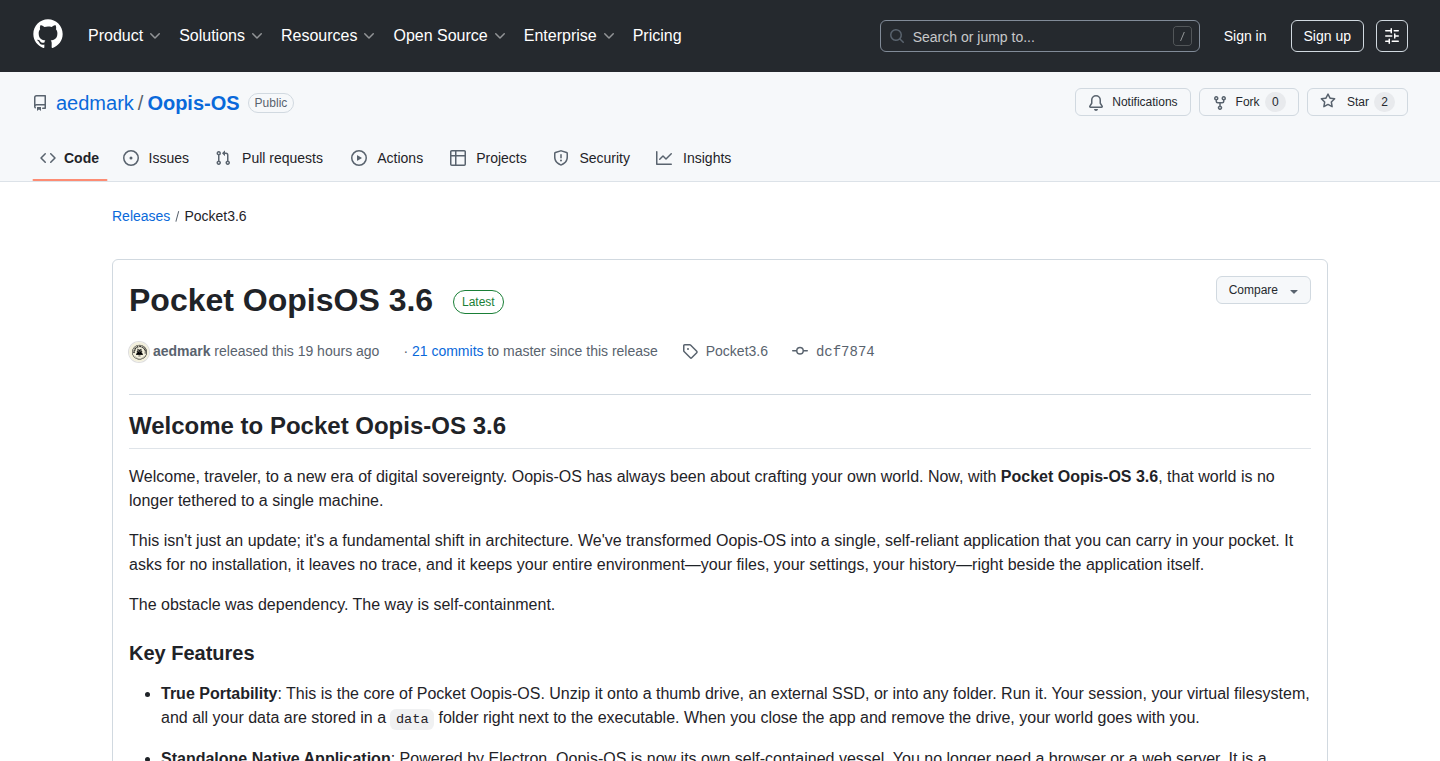Click the data inline code text
The image size is (1440, 761).
[412, 718]
